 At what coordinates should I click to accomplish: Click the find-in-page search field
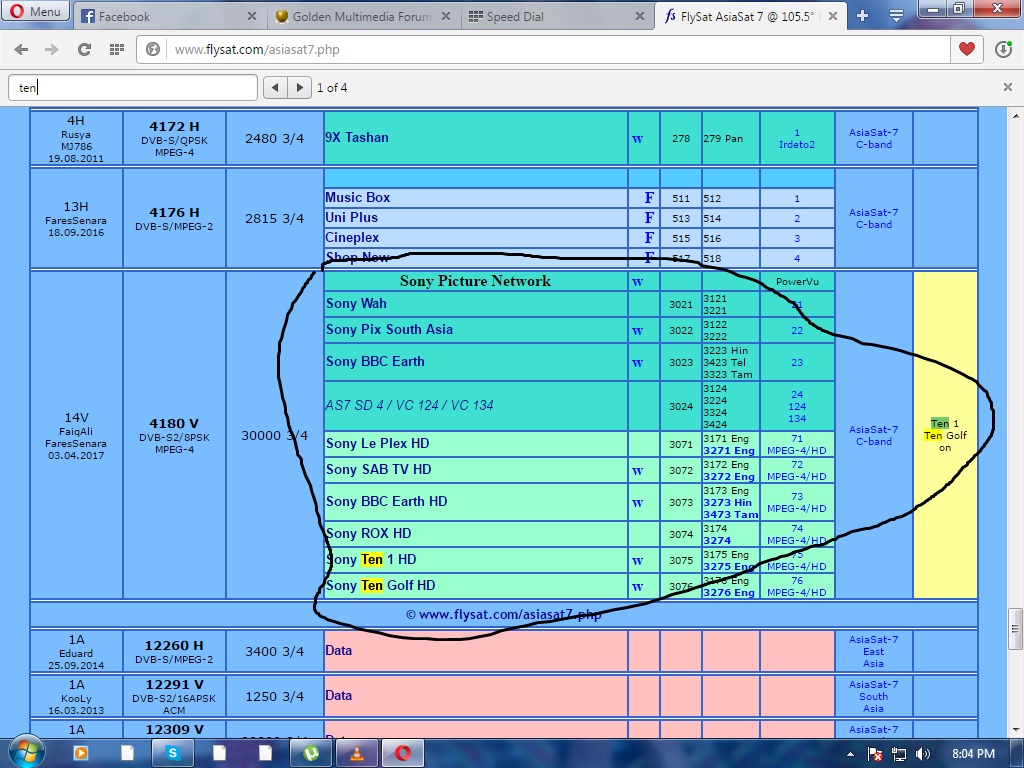(133, 88)
